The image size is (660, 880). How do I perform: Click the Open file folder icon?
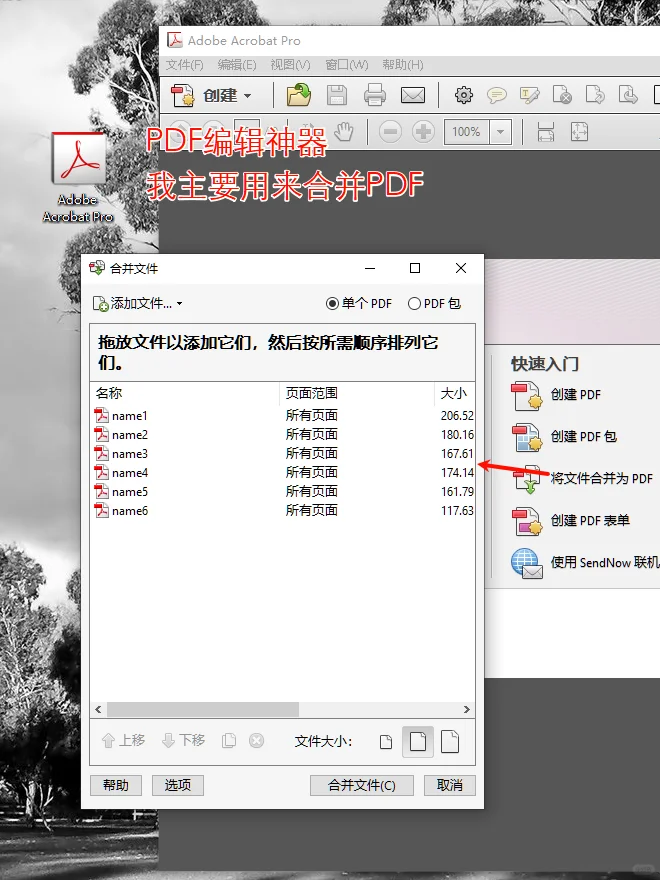(299, 95)
